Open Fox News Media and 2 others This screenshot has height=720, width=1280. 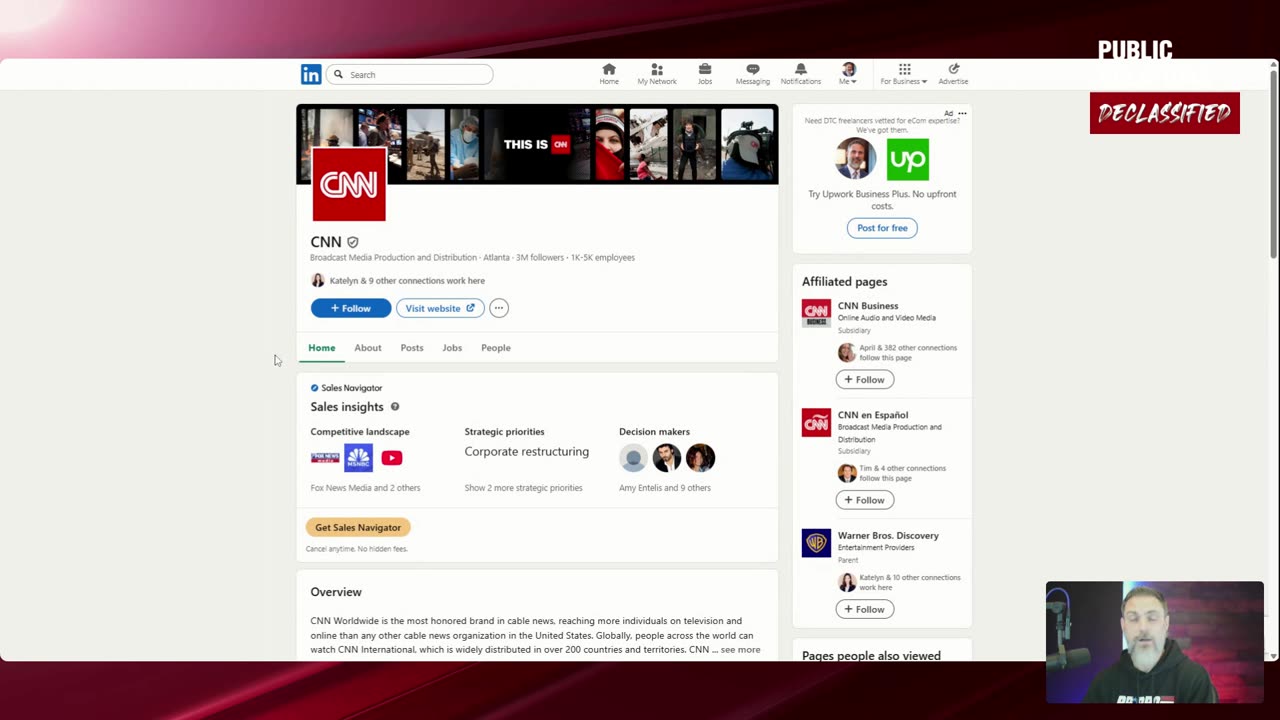point(365,488)
